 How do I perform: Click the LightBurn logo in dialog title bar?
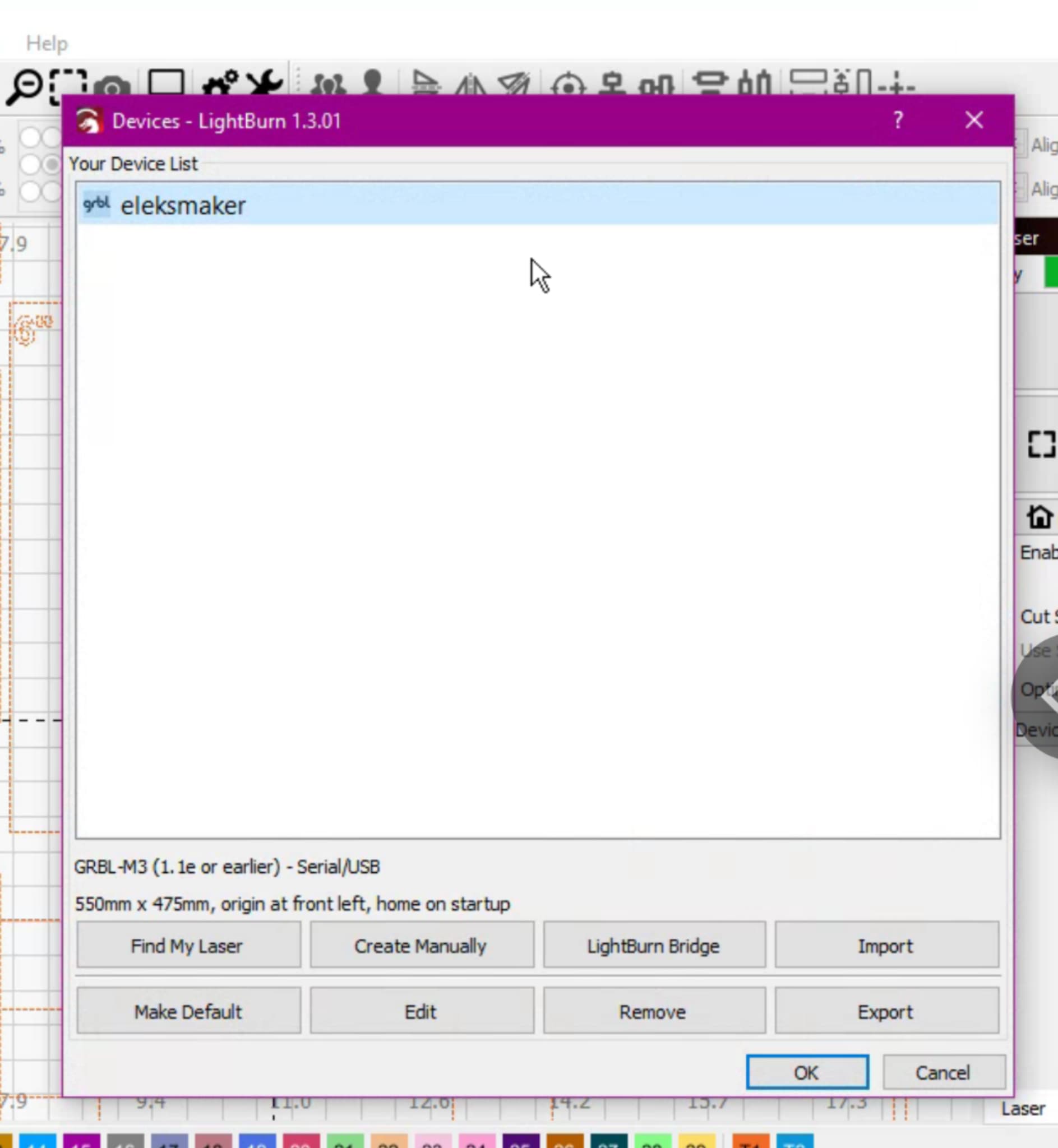point(89,121)
